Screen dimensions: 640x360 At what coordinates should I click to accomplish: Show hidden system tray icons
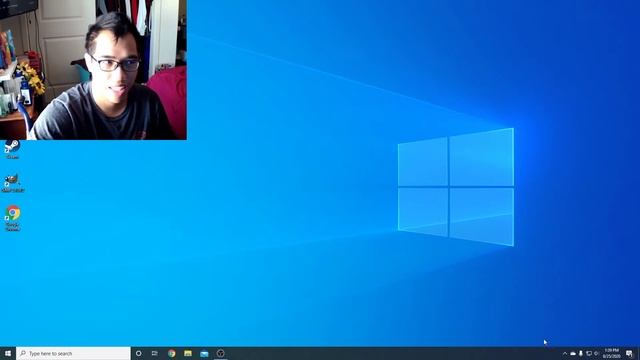click(565, 353)
